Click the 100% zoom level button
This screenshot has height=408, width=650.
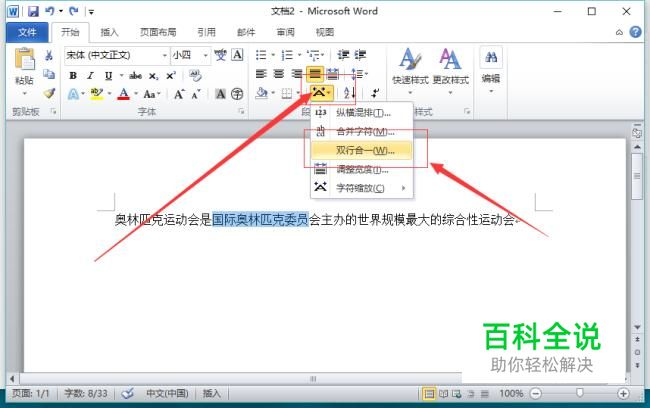click(511, 393)
